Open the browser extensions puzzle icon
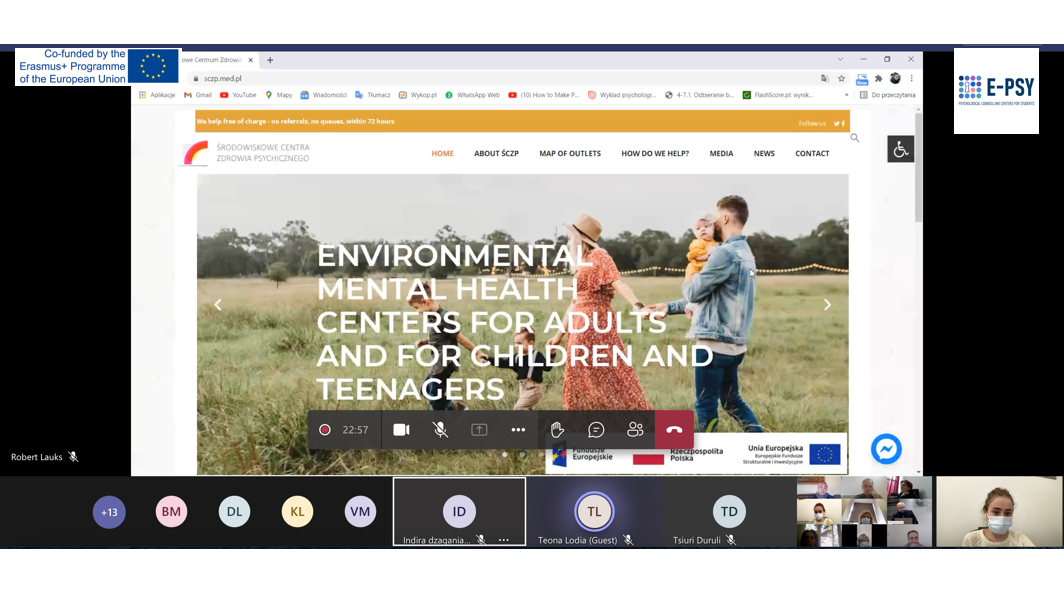This screenshot has width=1064, height=590. click(x=879, y=78)
